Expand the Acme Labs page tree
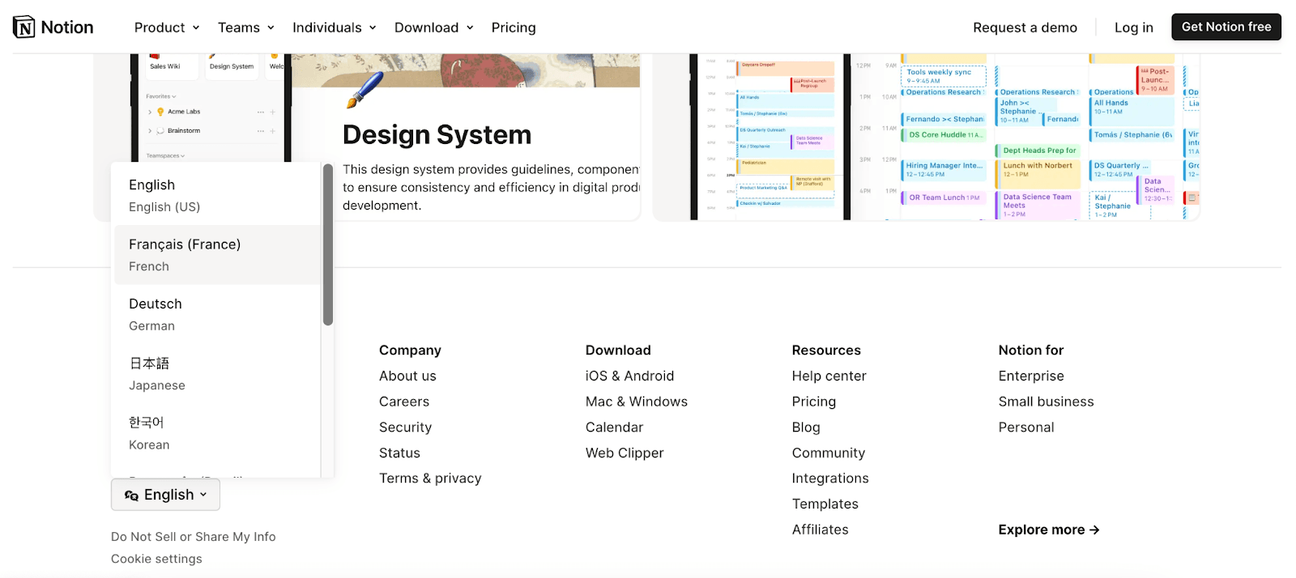Viewport: 1296px width, 578px height. 150,112
